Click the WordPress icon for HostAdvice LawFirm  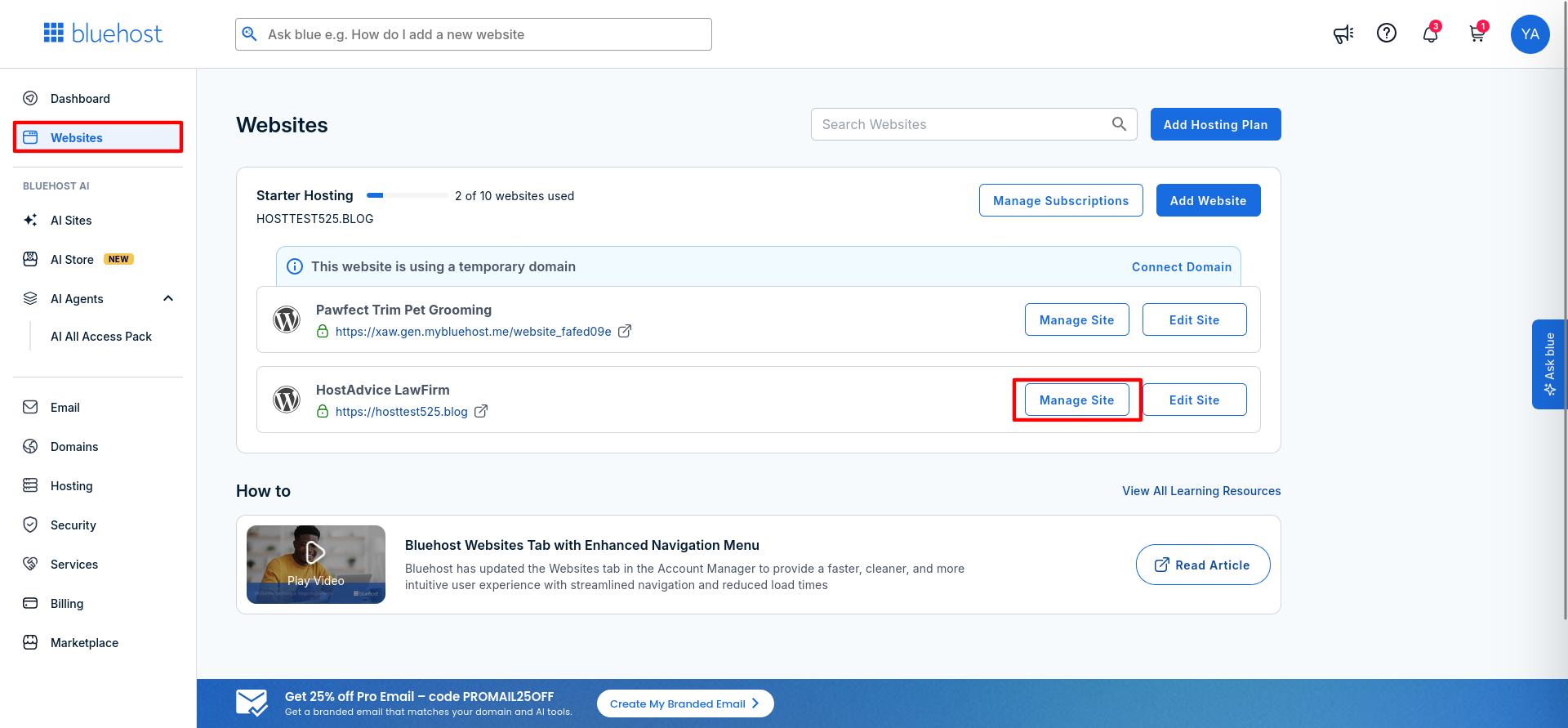(287, 400)
